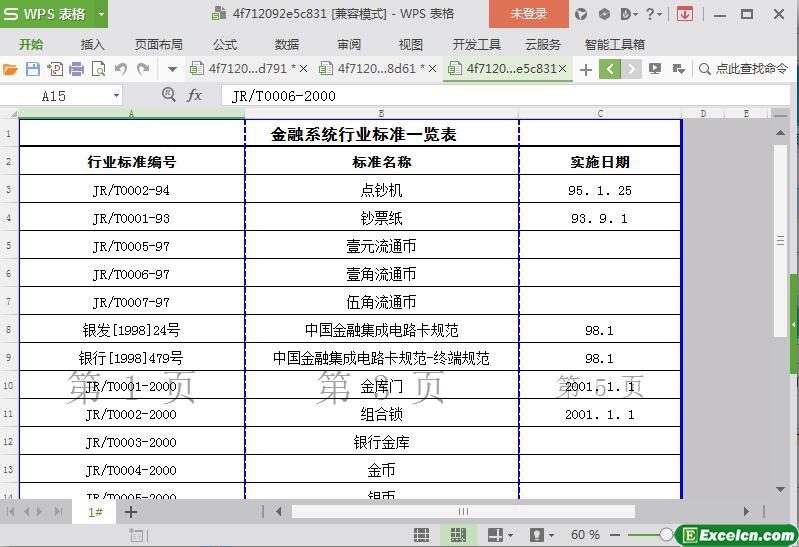Open folder icon in quick toolbar
The image size is (799, 547).
[x=10, y=69]
